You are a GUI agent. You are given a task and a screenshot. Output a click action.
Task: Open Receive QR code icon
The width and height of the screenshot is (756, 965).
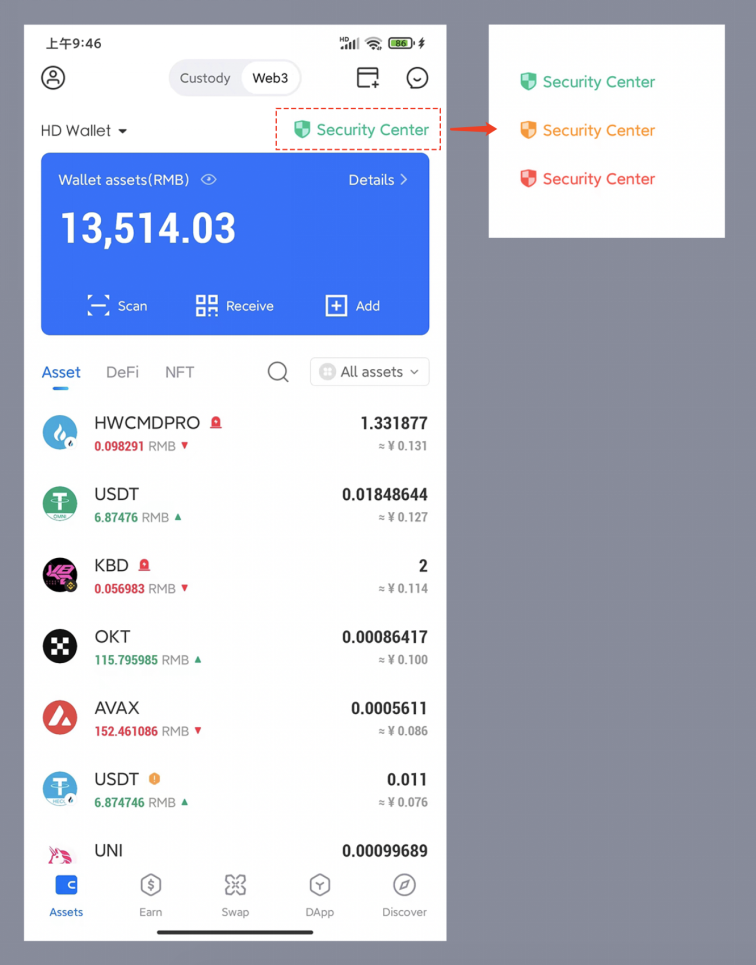tap(207, 305)
